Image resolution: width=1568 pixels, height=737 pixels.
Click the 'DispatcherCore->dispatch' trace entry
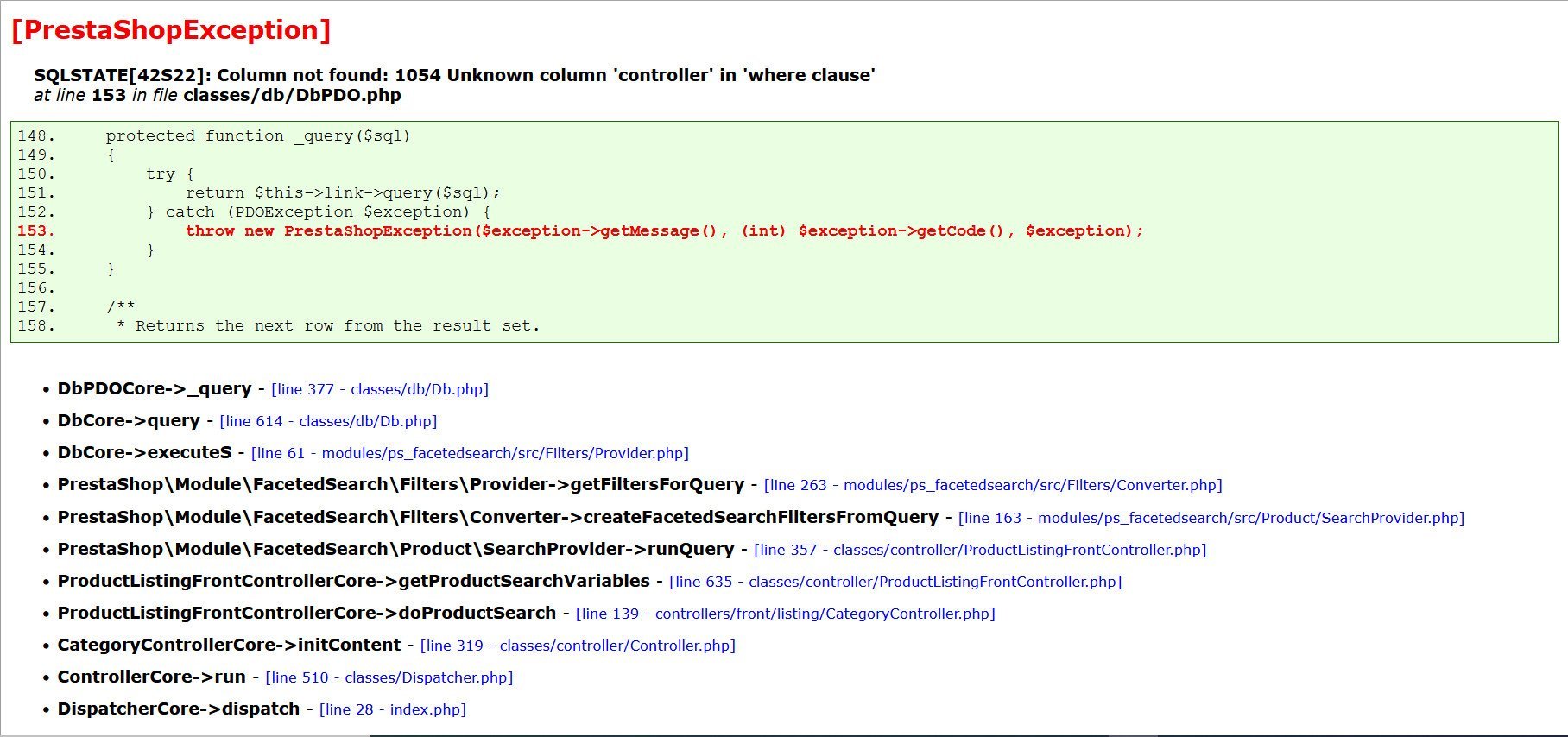coord(179,709)
